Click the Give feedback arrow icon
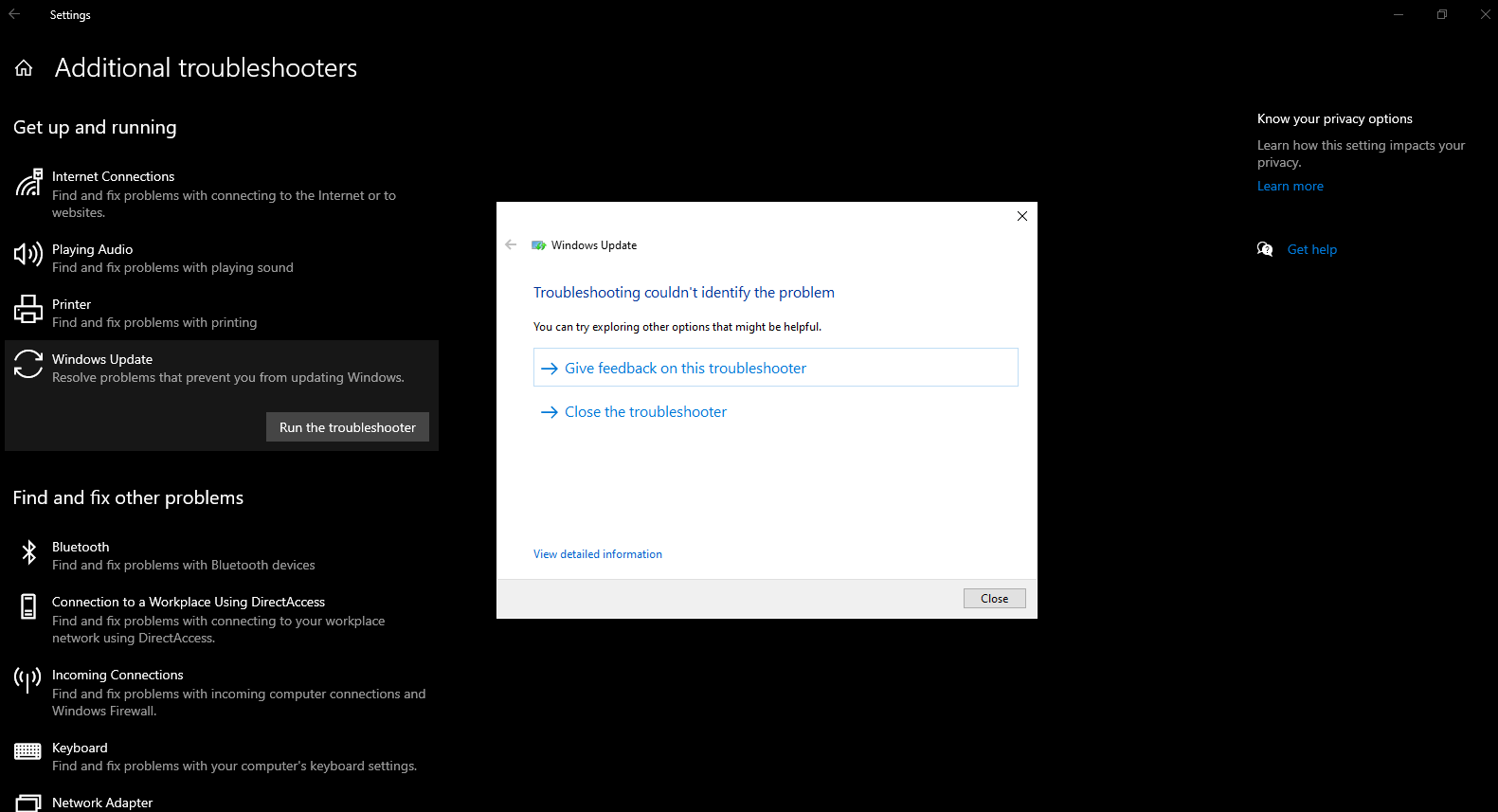Screen dimensions: 1498x812 550,369
